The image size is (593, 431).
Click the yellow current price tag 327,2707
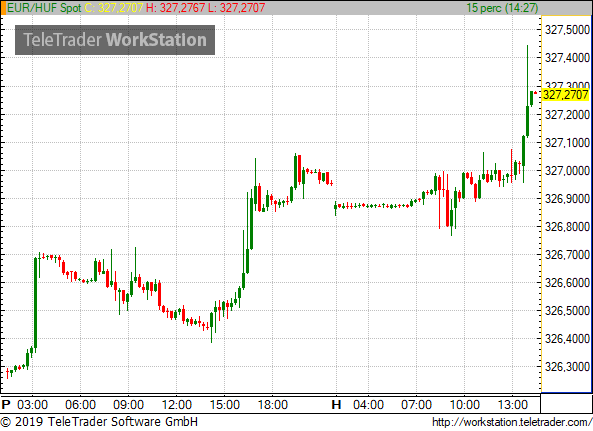(565, 95)
